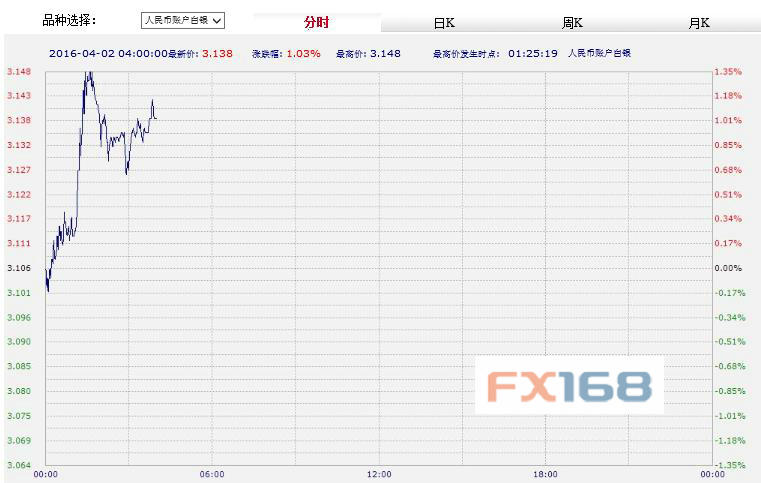The image size is (761, 483).
Task: Click the -1.35% bottom right axis label
Action: (x=727, y=465)
